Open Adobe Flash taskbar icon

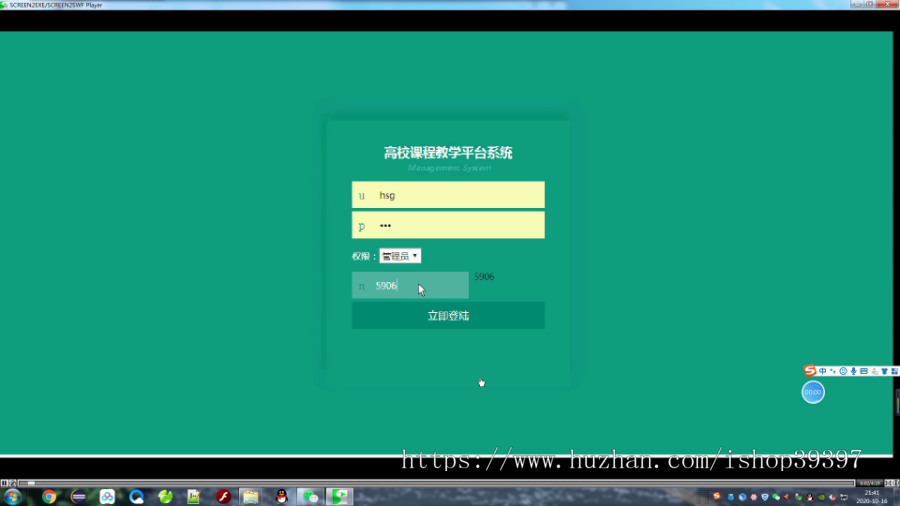click(x=223, y=497)
